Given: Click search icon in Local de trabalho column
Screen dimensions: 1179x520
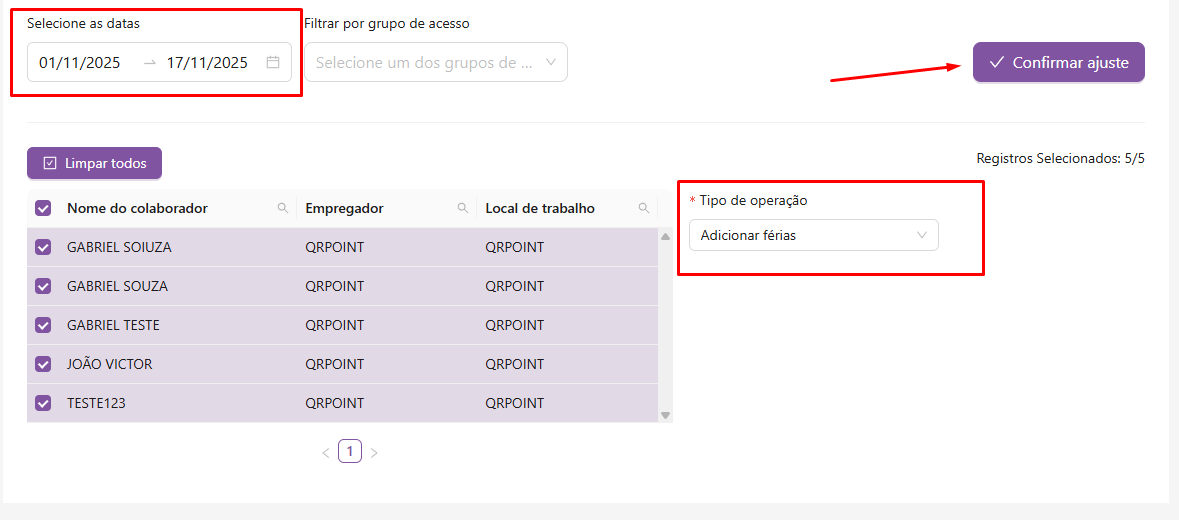Looking at the screenshot, I should click(x=644, y=208).
